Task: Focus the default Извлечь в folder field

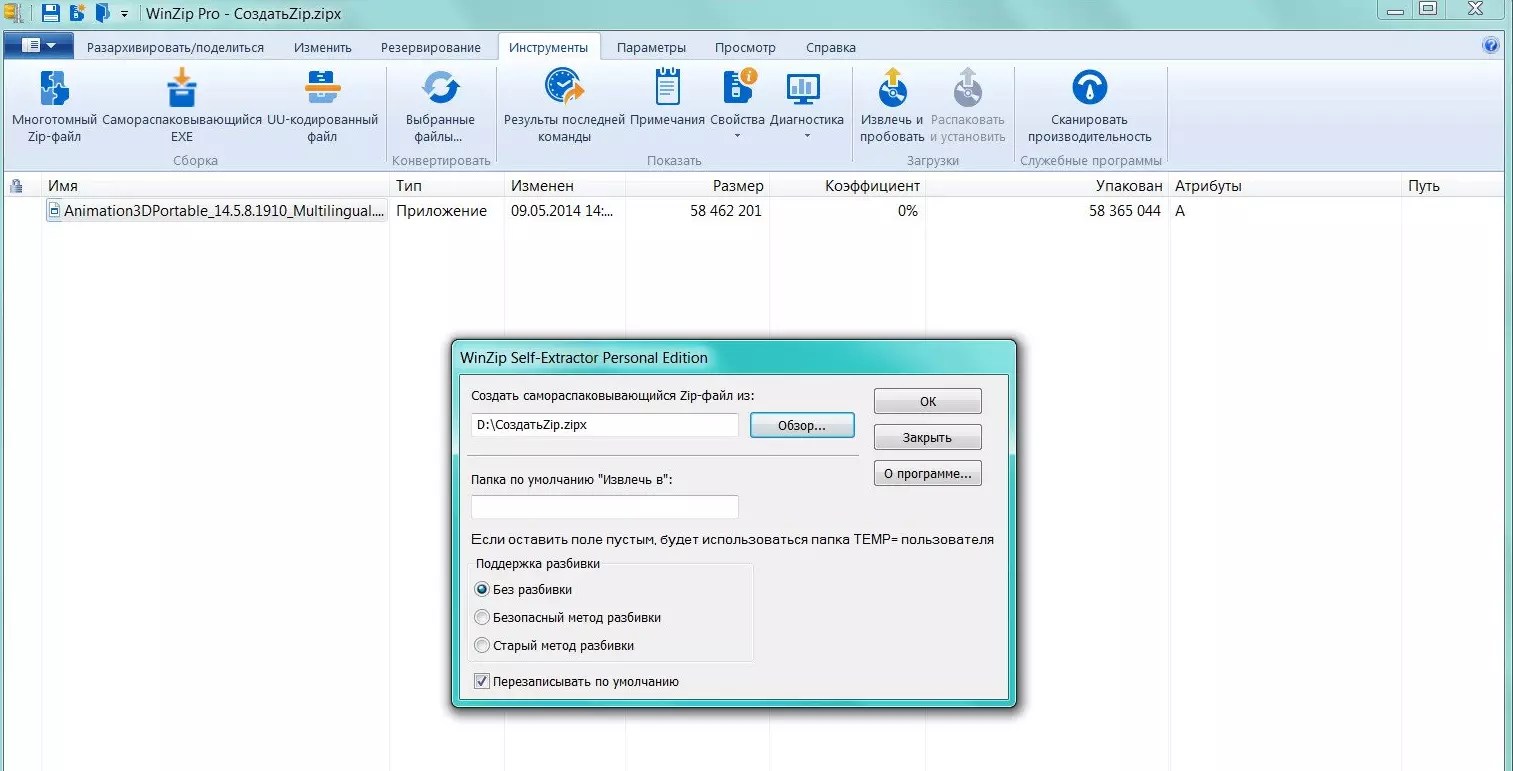Action: tap(605, 507)
